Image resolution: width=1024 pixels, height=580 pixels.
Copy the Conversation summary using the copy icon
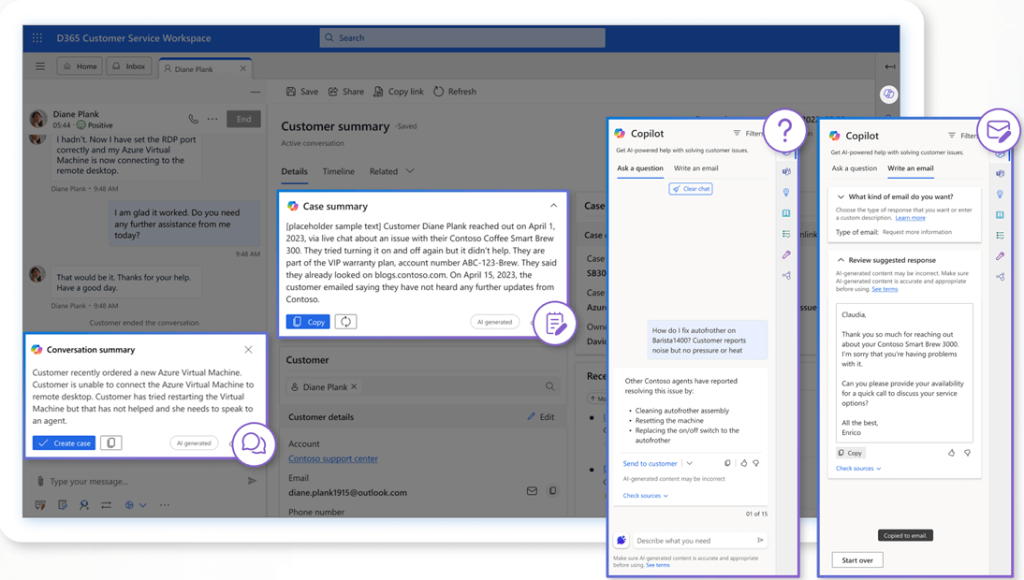pyautogui.click(x=111, y=443)
